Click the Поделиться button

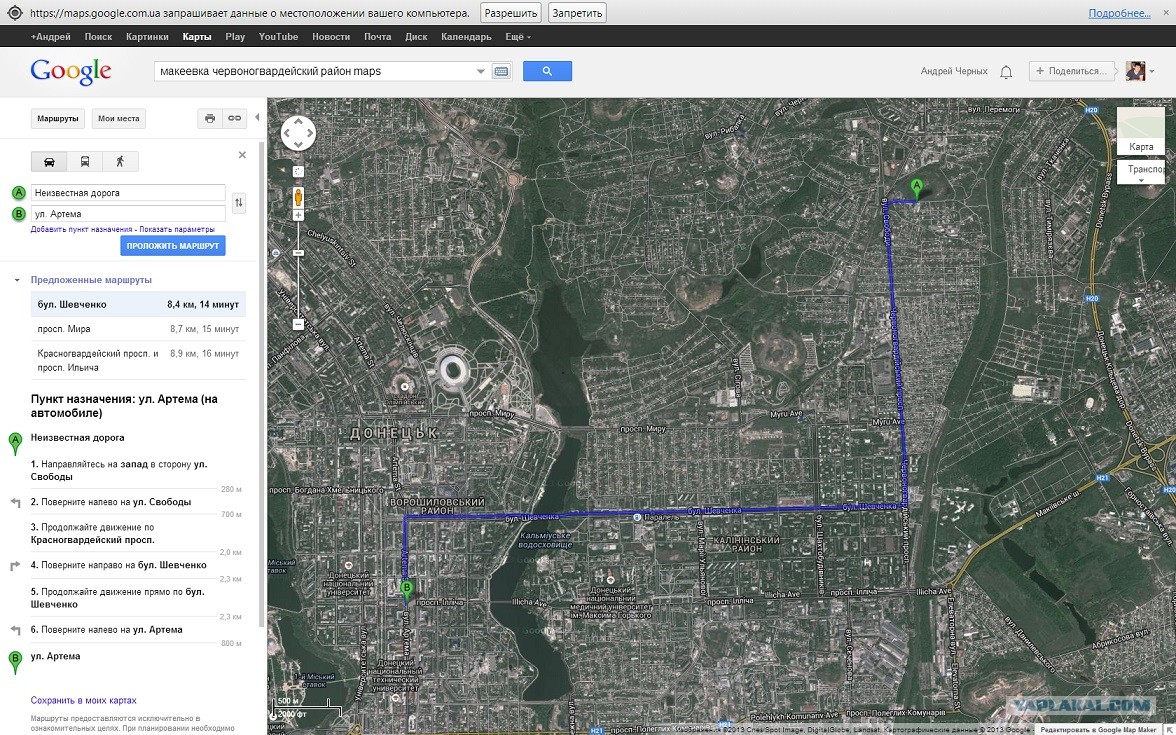[1071, 71]
